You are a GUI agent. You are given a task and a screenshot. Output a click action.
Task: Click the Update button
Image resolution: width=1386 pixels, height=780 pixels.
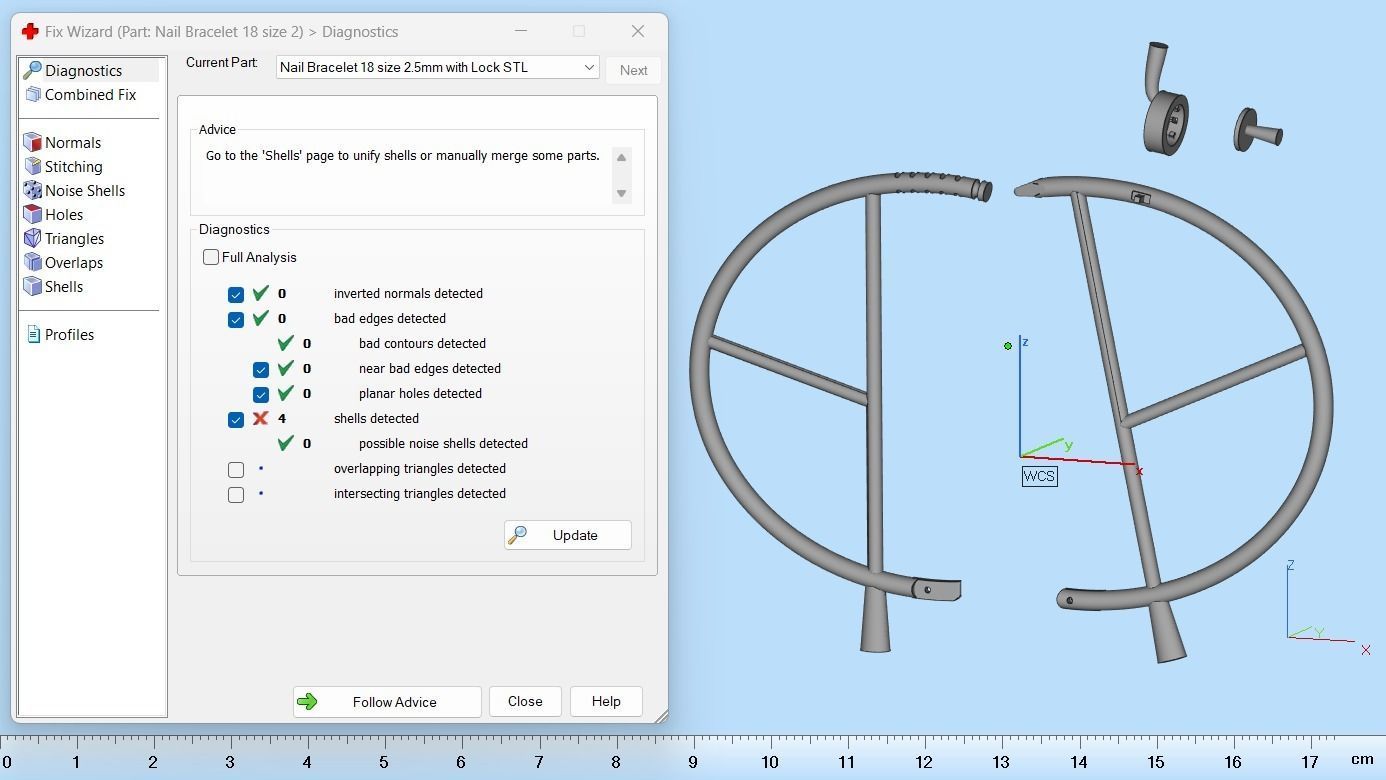coord(567,535)
